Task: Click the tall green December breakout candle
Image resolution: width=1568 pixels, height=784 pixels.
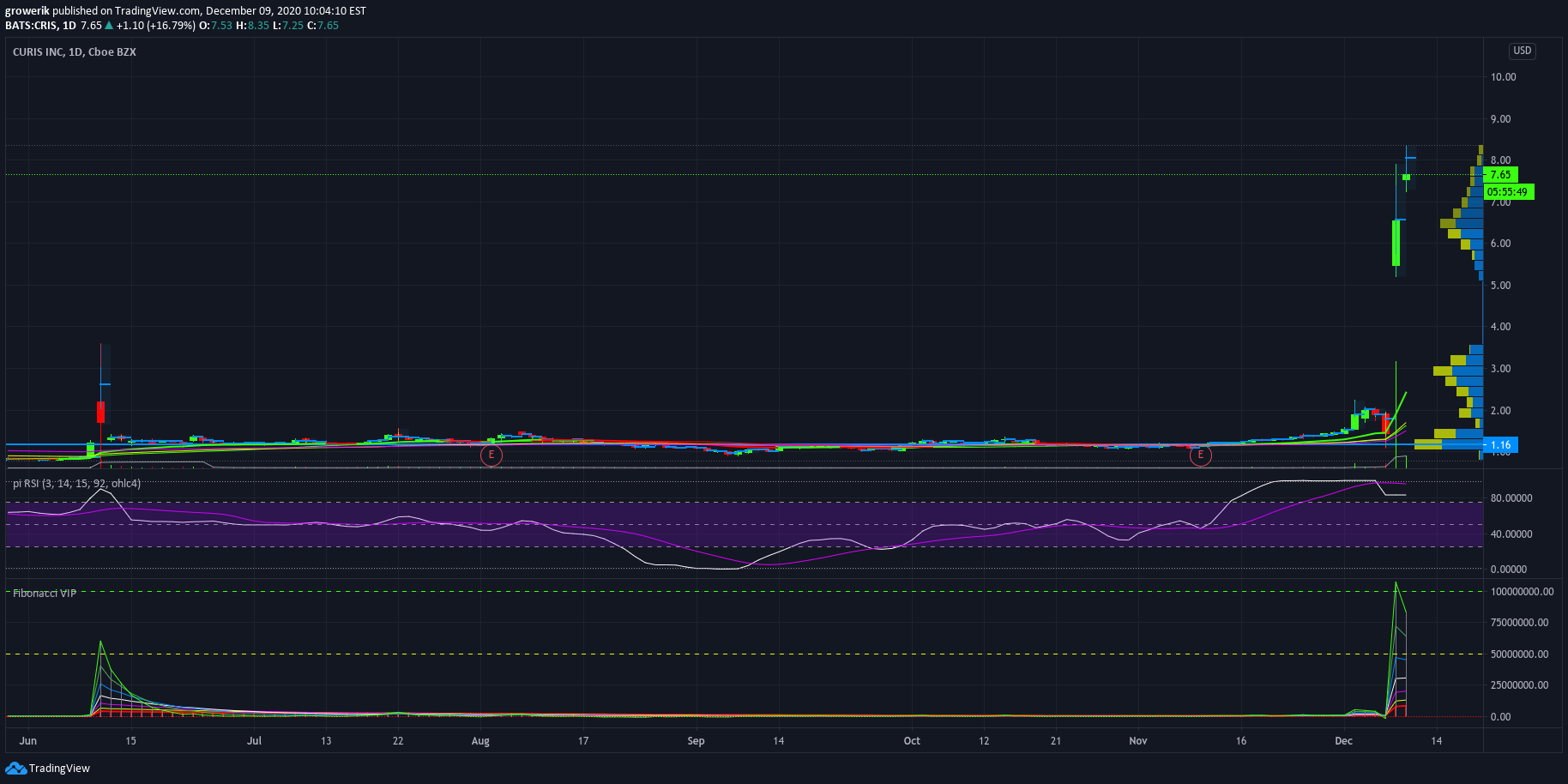Action: [1396, 243]
